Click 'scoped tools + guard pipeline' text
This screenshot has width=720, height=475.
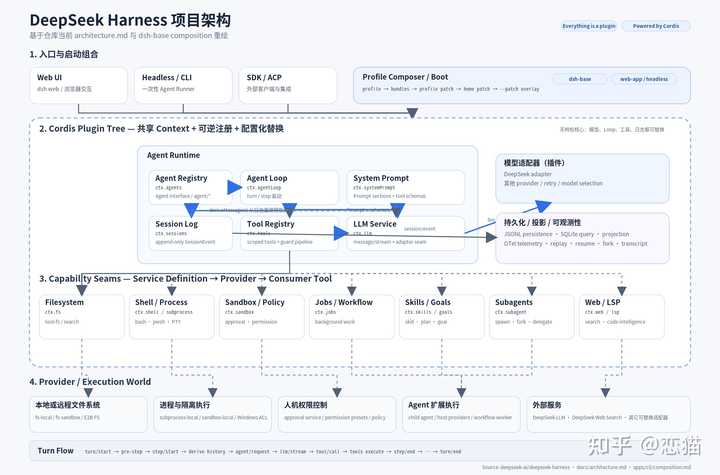279,242
